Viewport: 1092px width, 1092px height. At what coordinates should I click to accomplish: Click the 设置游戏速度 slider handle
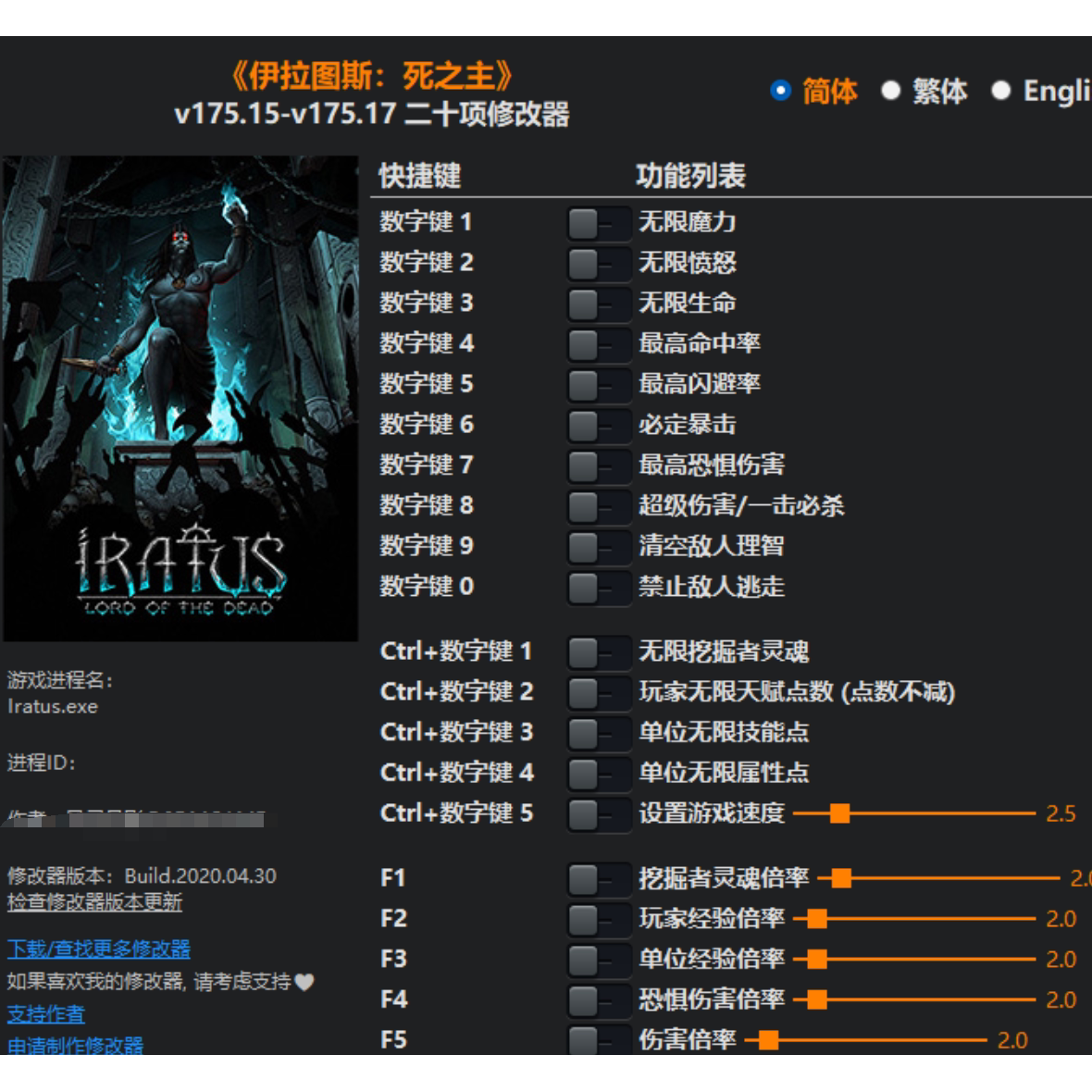[840, 813]
